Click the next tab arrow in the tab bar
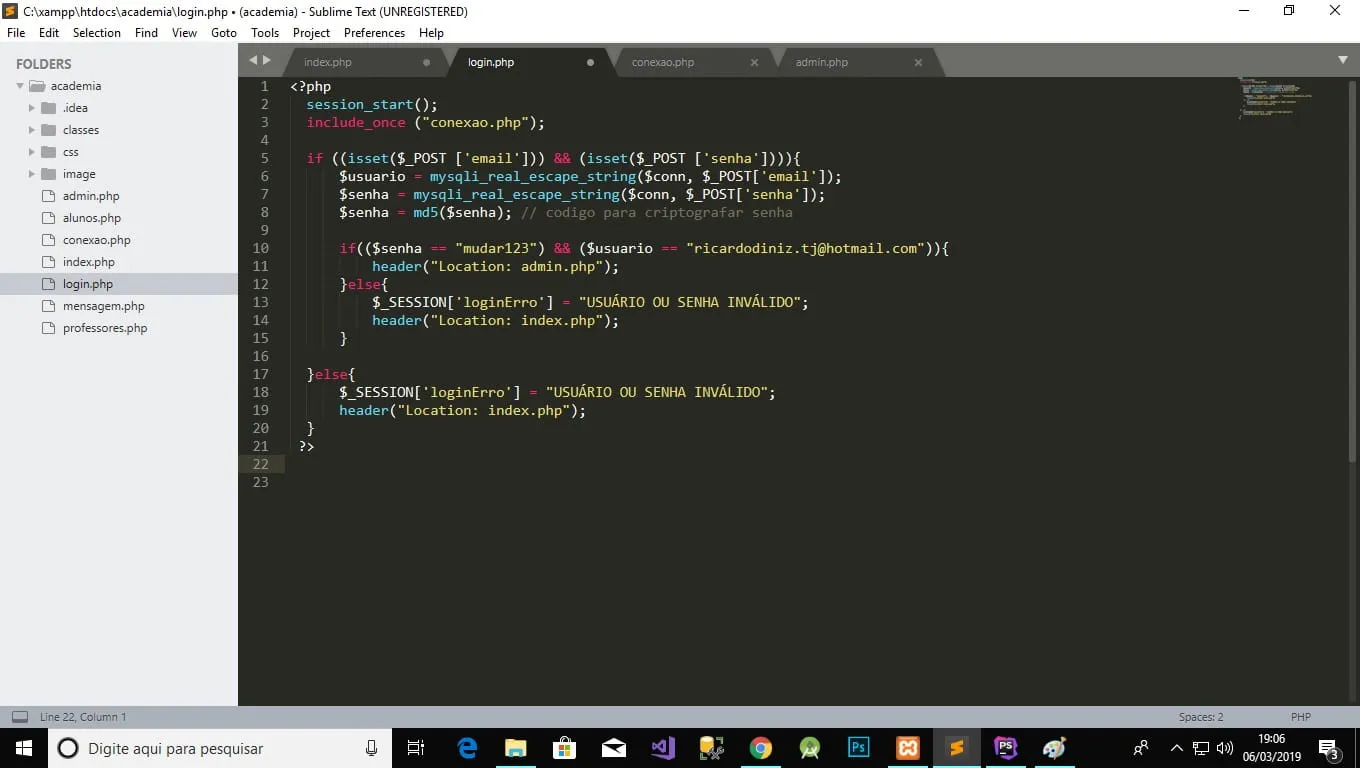This screenshot has width=1360, height=768. (x=266, y=61)
